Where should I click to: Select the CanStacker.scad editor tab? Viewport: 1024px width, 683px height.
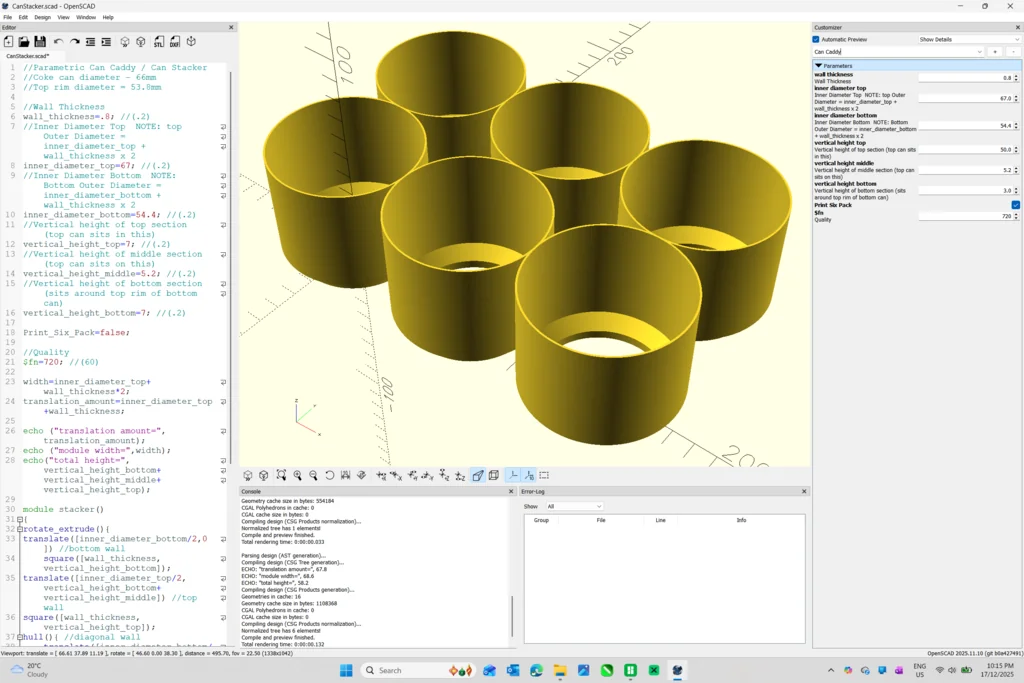coord(28,56)
